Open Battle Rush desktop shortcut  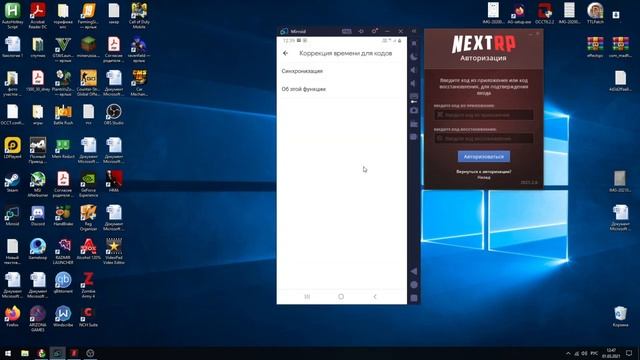coord(63,115)
